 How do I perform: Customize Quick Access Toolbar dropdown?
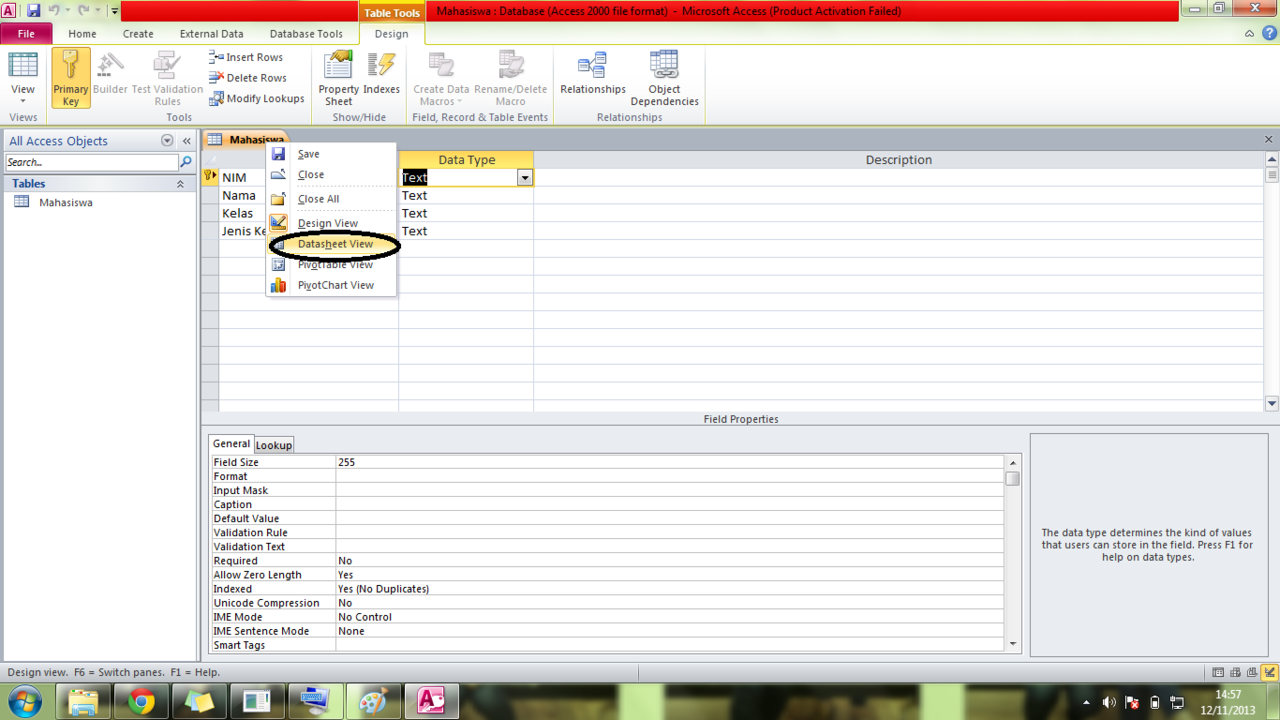114,11
